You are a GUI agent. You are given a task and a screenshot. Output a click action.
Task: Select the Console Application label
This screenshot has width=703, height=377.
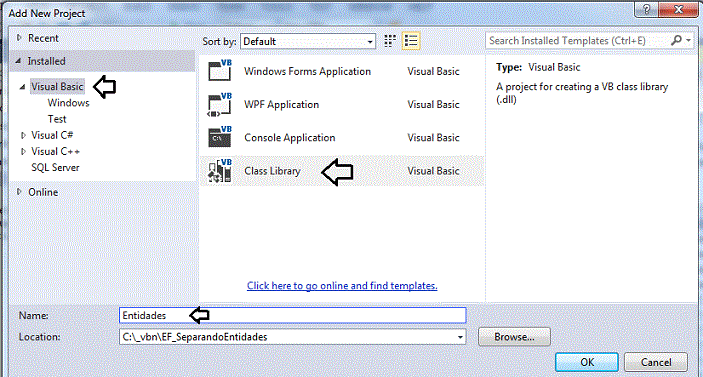290,138
